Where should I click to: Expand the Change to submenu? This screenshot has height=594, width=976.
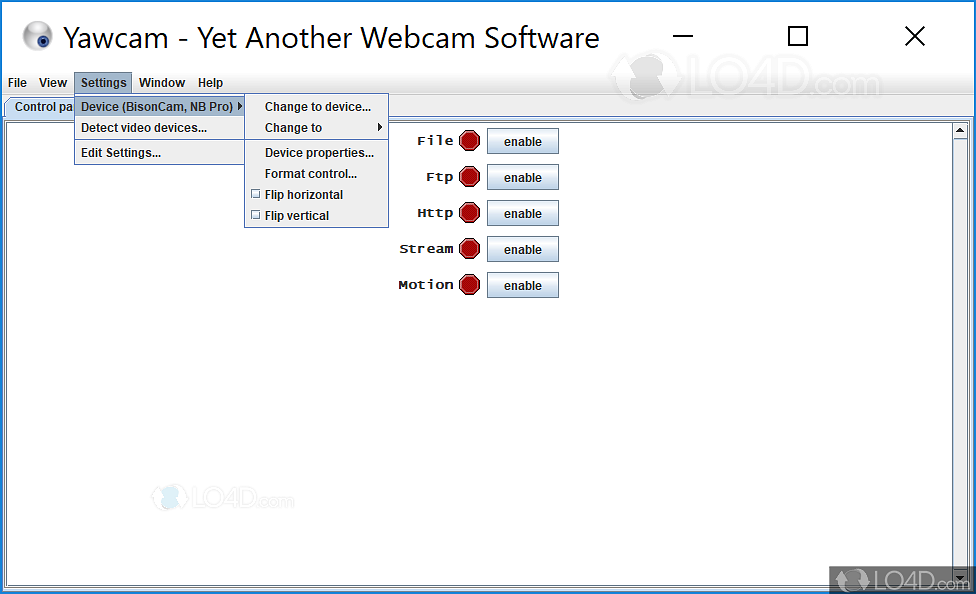(x=316, y=128)
